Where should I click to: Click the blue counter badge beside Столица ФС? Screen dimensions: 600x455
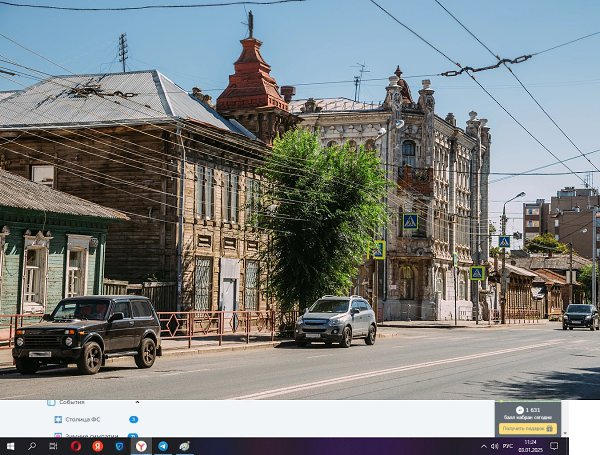point(133,419)
